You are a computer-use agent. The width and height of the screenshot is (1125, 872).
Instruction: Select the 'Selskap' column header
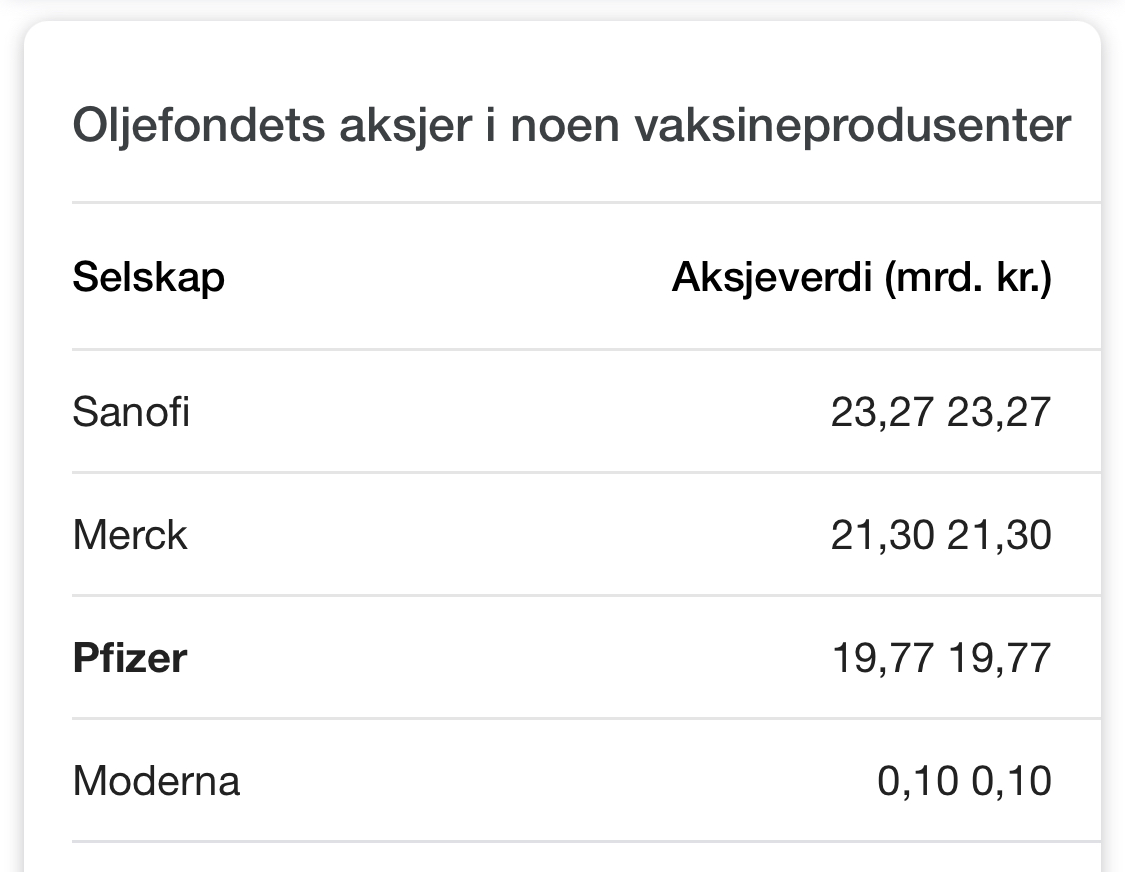(148, 277)
